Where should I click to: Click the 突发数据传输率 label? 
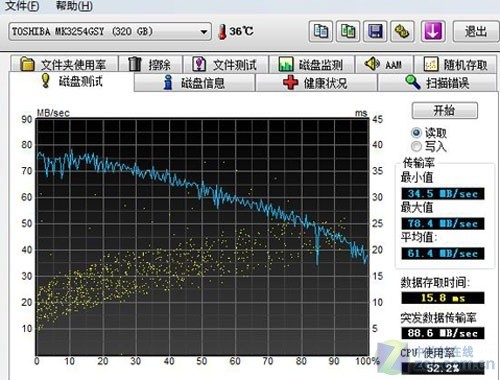click(438, 318)
